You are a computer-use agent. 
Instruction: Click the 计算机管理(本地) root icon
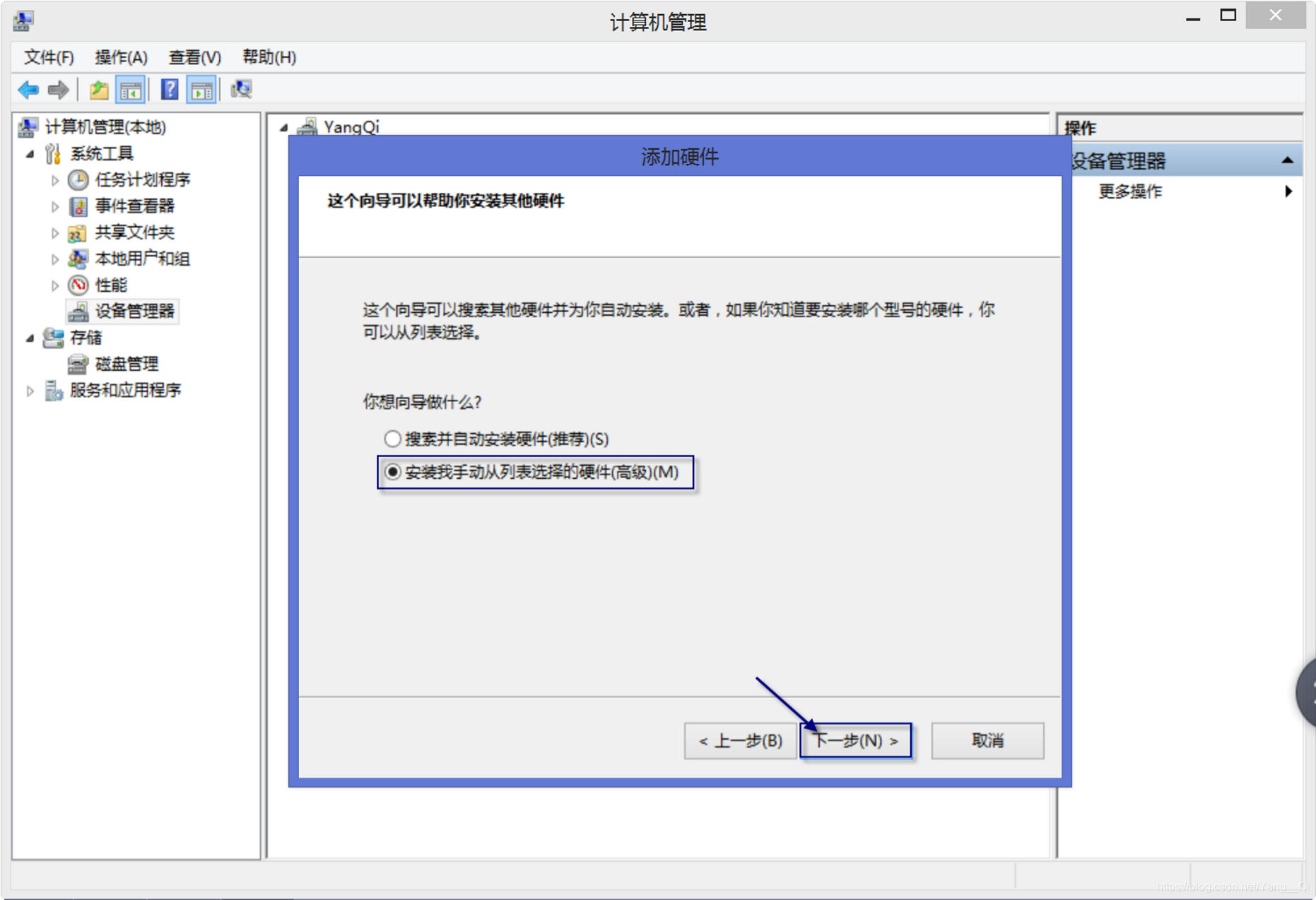click(28, 127)
